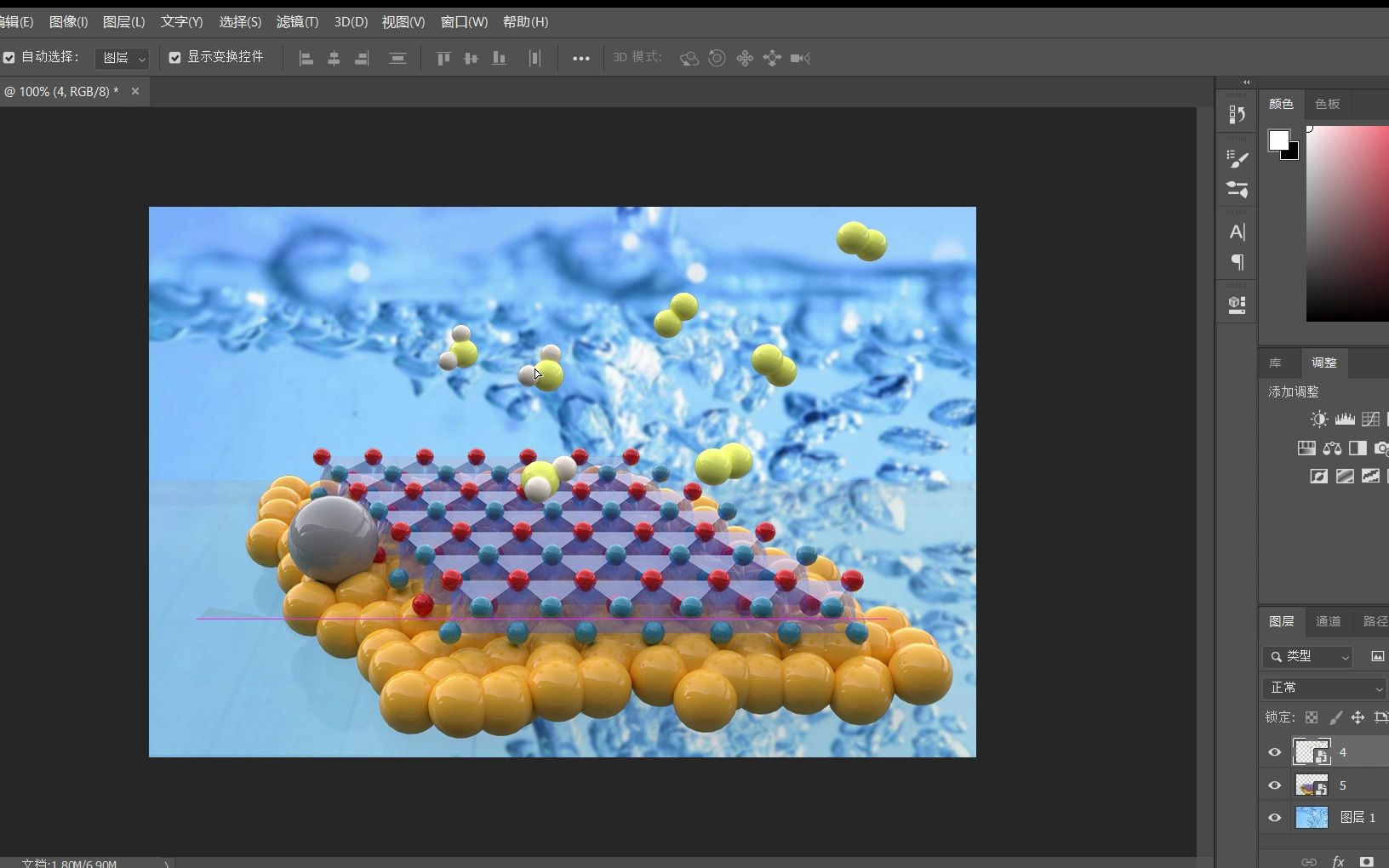Image resolution: width=1389 pixels, height=868 pixels.
Task: Select the 3D zoom video camera icon
Action: coord(800,58)
